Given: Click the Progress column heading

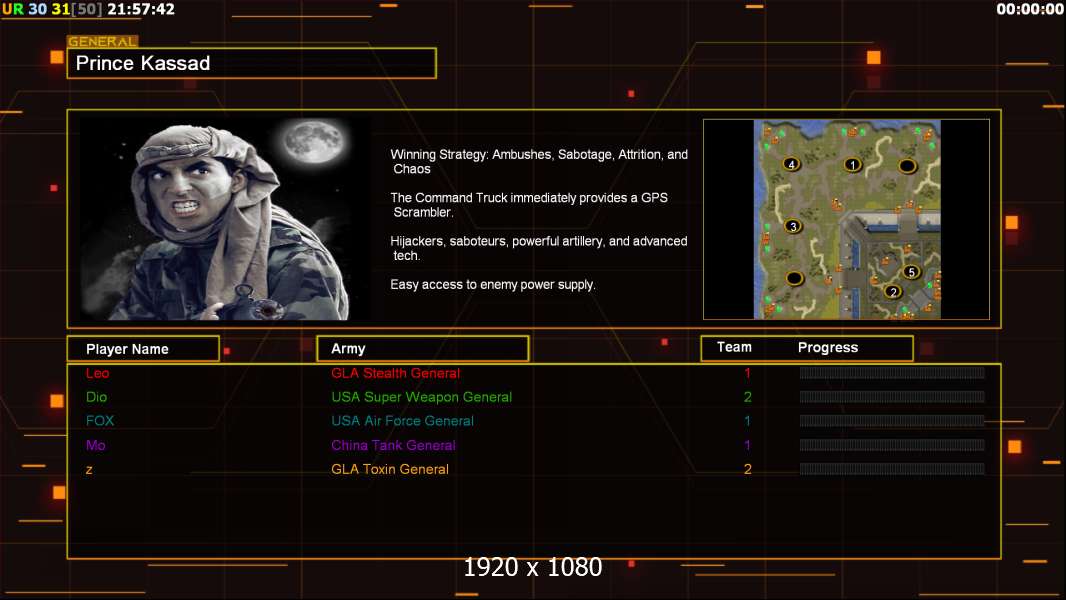Looking at the screenshot, I should tap(827, 347).
